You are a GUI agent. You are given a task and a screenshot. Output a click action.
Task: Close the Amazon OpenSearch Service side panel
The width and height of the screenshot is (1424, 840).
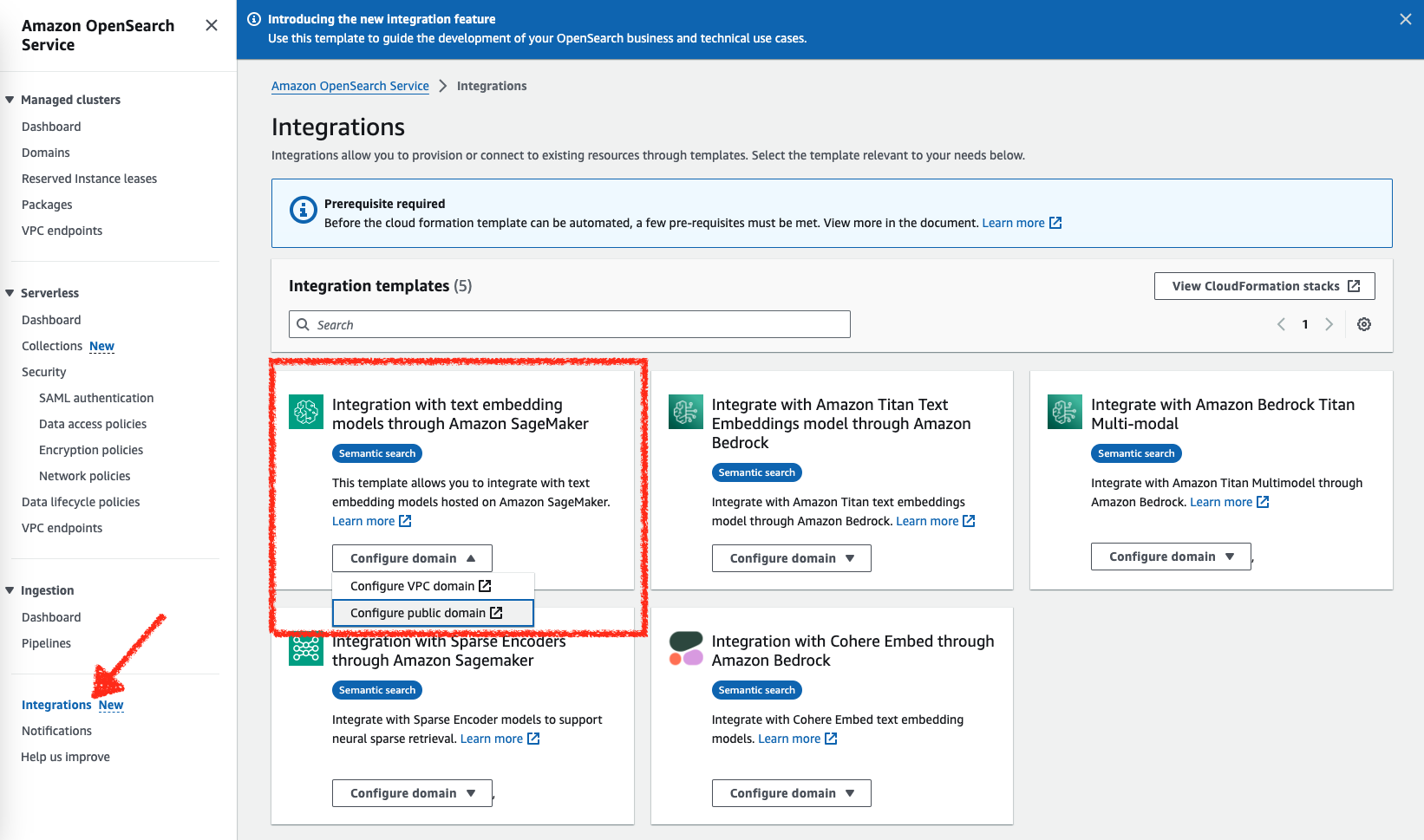pos(211,25)
